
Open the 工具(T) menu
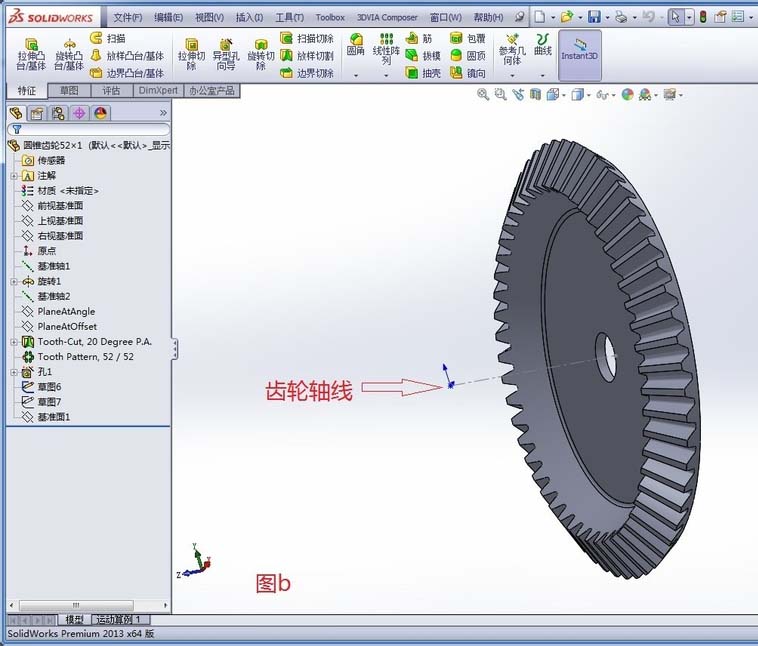click(290, 17)
